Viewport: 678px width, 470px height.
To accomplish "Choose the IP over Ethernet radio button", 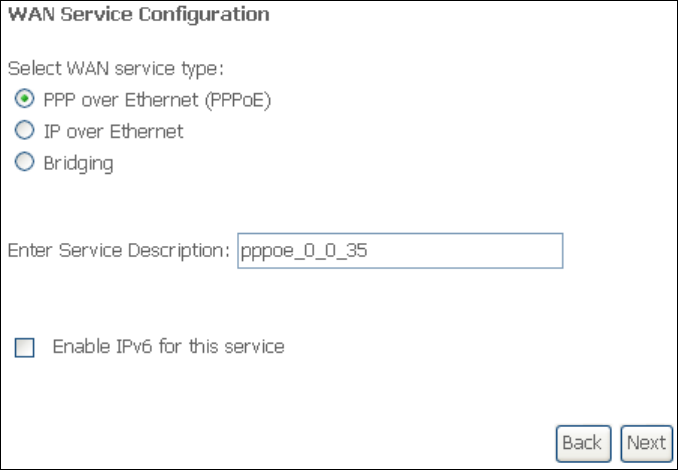I will [25, 130].
